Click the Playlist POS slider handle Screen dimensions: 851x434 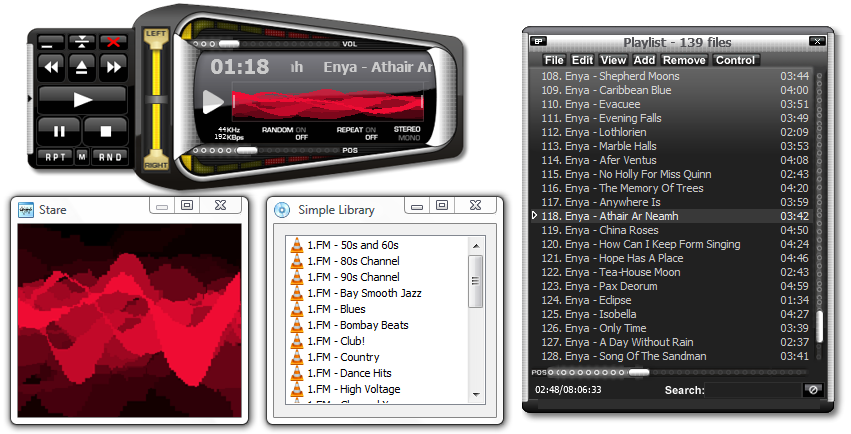point(639,372)
